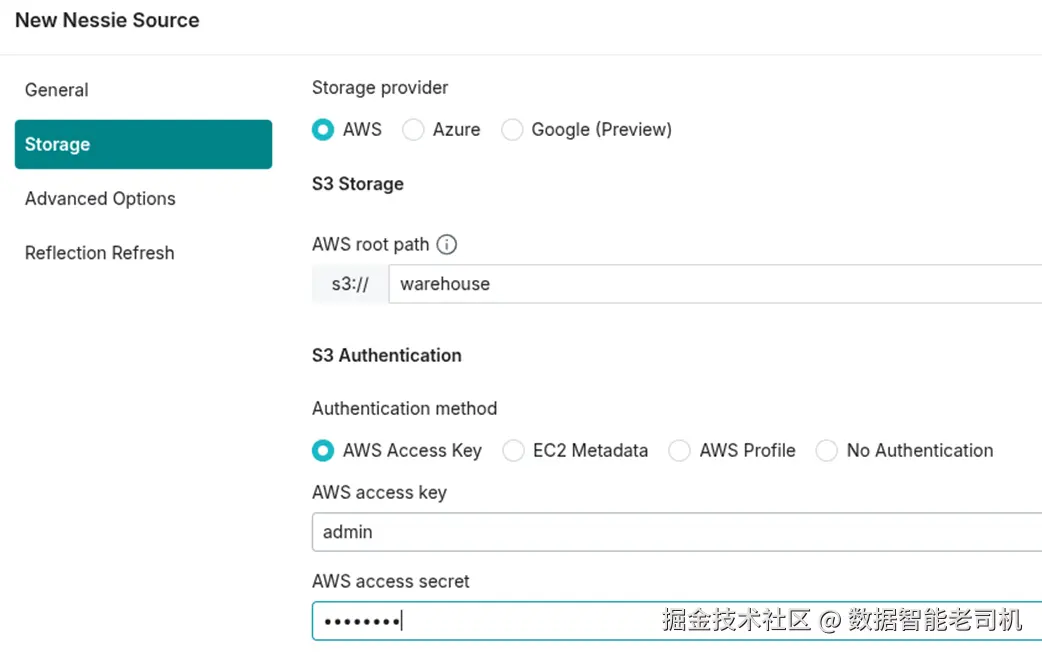The width and height of the screenshot is (1042, 653).
Task: Go to the Advanced Options tab
Action: pos(100,199)
